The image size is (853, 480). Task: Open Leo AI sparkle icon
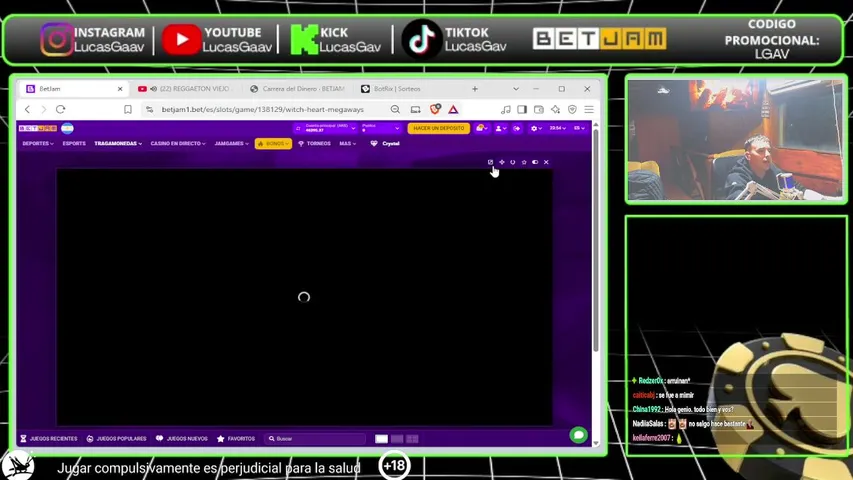point(555,109)
